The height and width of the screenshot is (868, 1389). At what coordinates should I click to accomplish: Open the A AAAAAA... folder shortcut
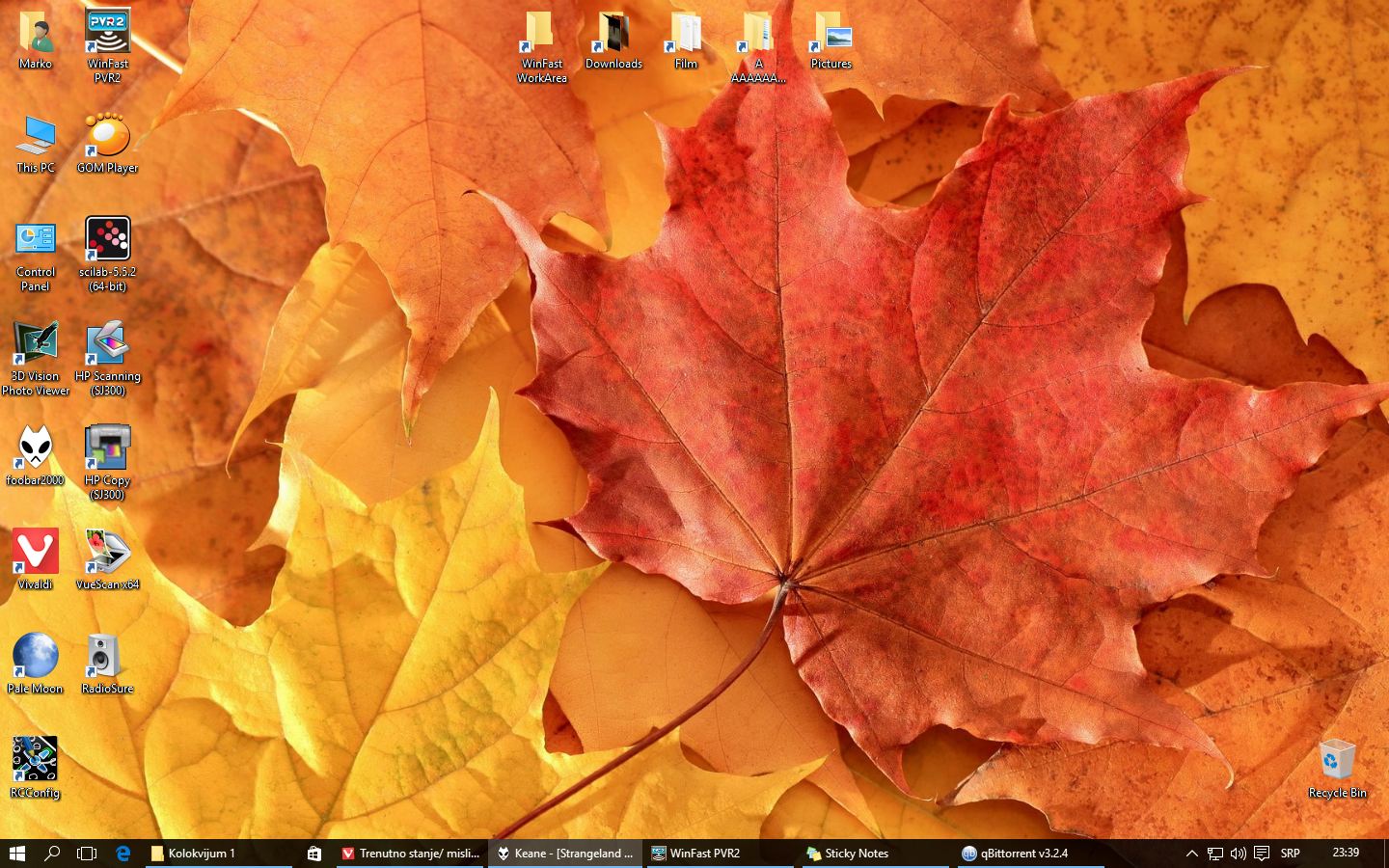[758, 46]
